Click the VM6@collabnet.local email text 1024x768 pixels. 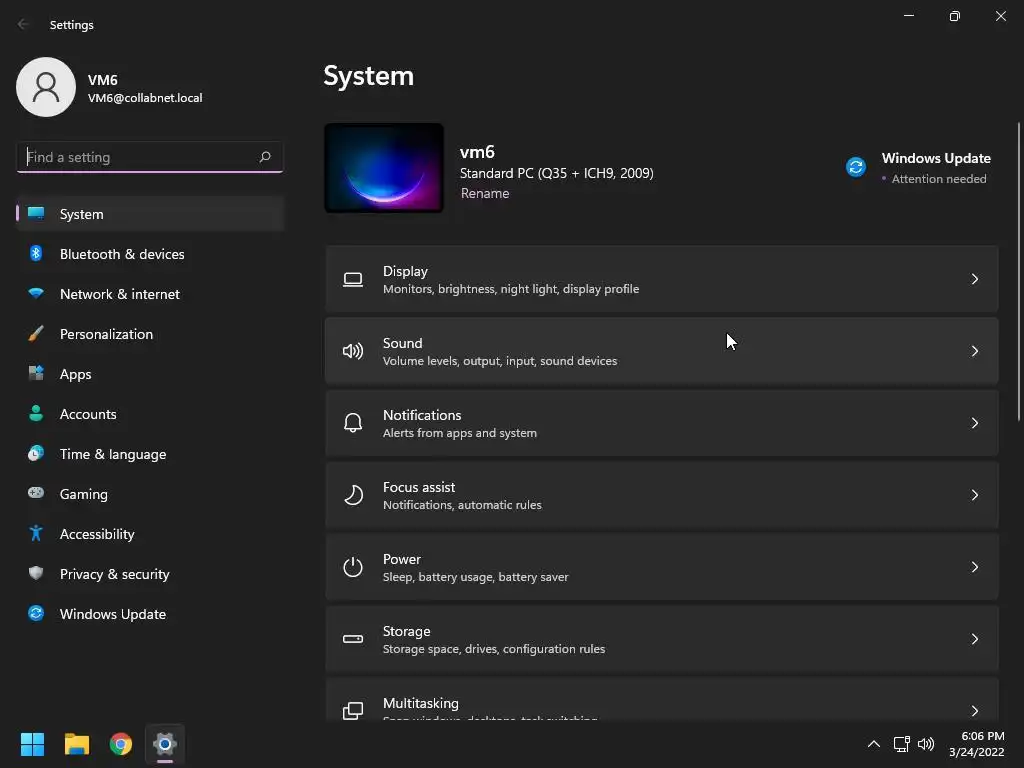coord(145,98)
